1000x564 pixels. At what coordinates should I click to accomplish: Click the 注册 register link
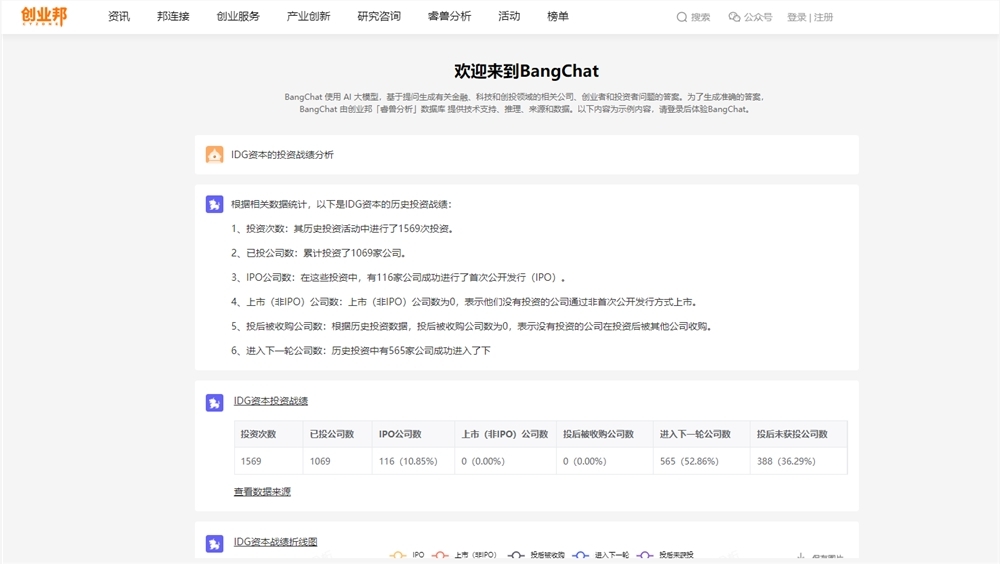tap(823, 17)
